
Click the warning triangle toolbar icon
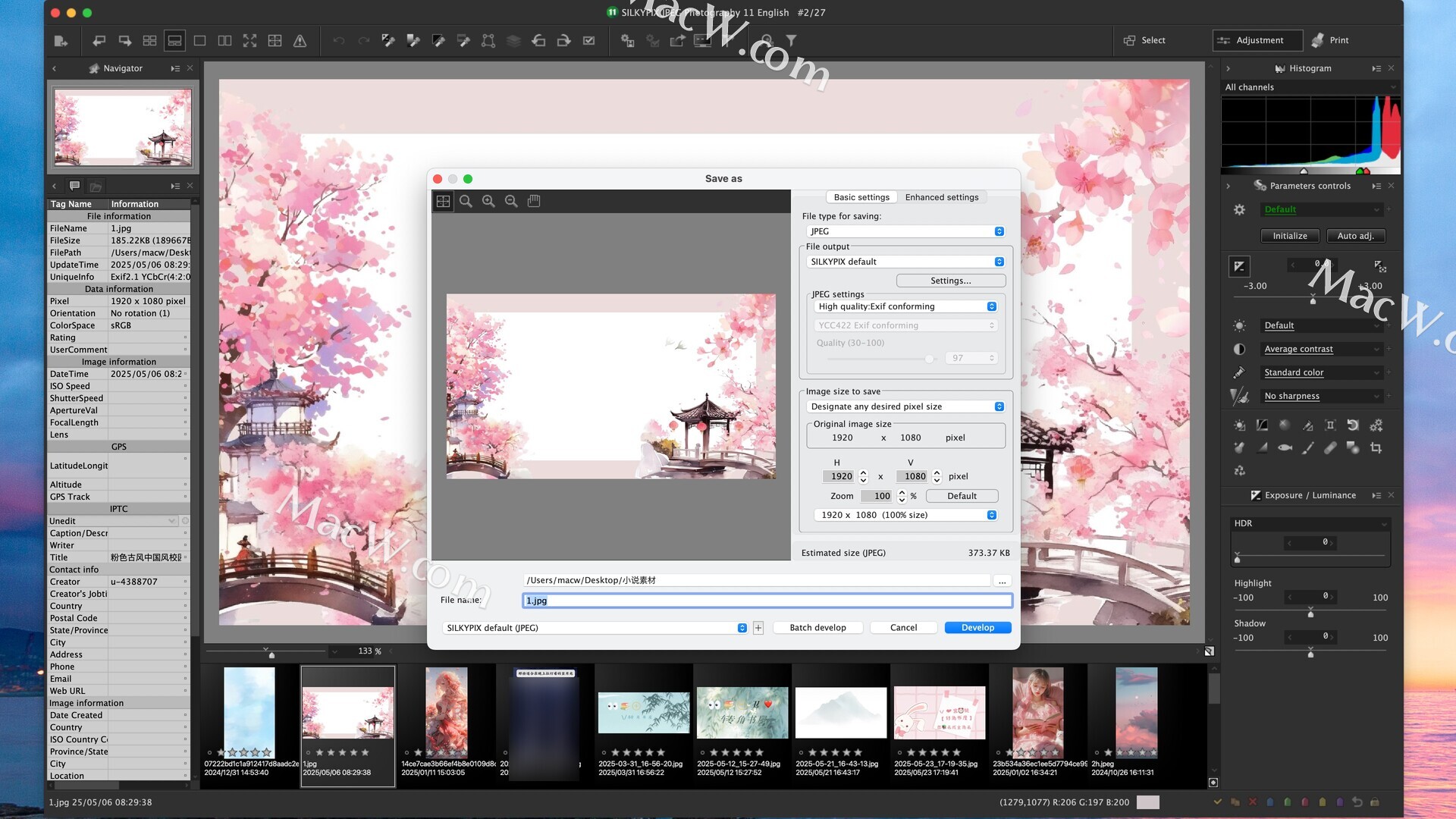click(300, 41)
